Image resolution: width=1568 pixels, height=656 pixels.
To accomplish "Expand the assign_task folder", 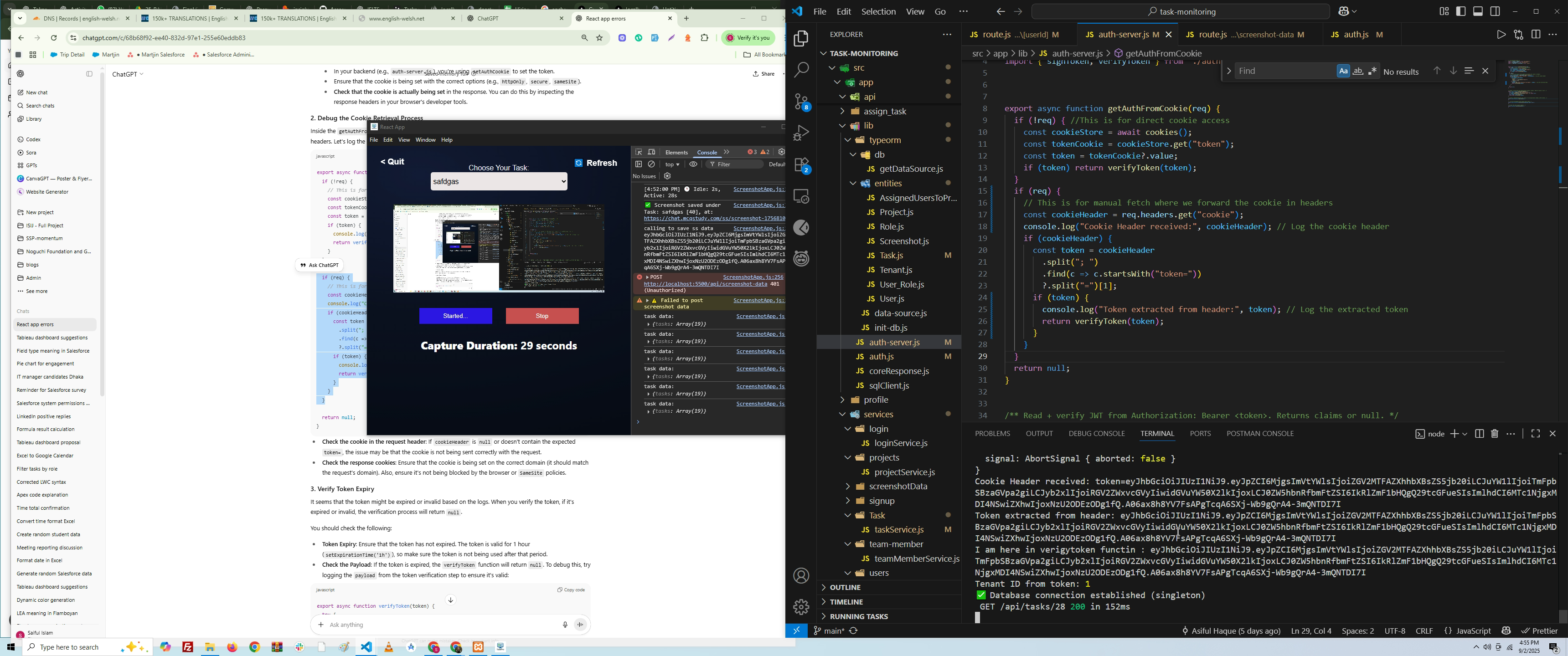I will (x=885, y=111).
